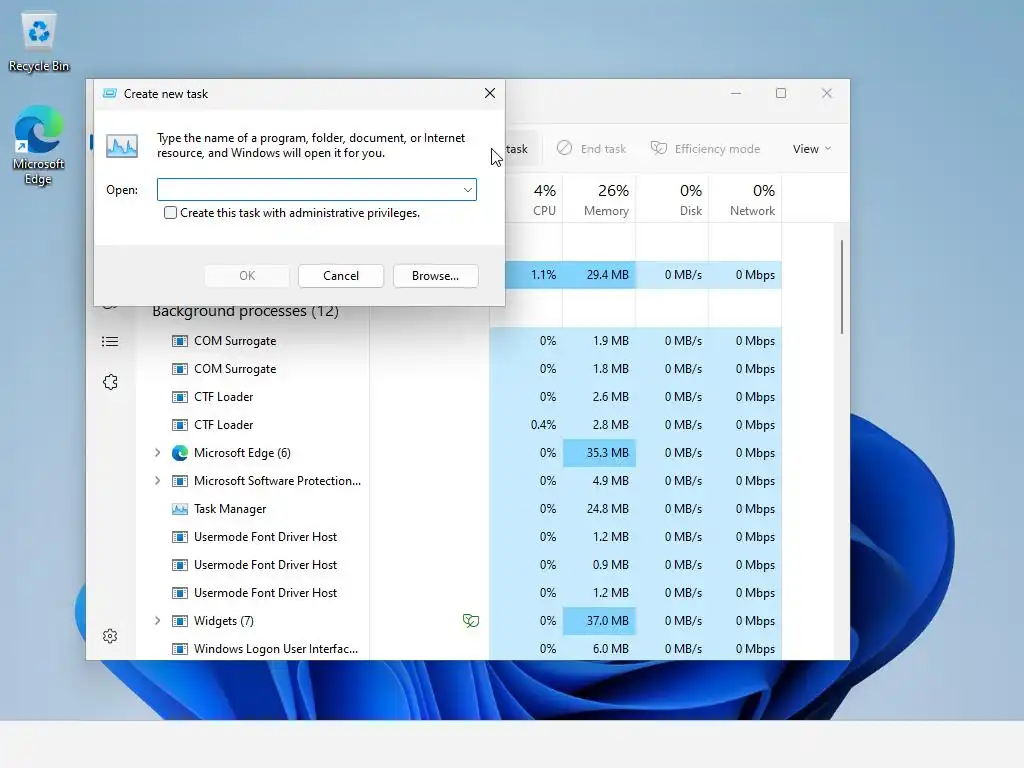The height and width of the screenshot is (768, 1024).
Task: Click End task in Task Manager toolbar
Action: point(592,149)
